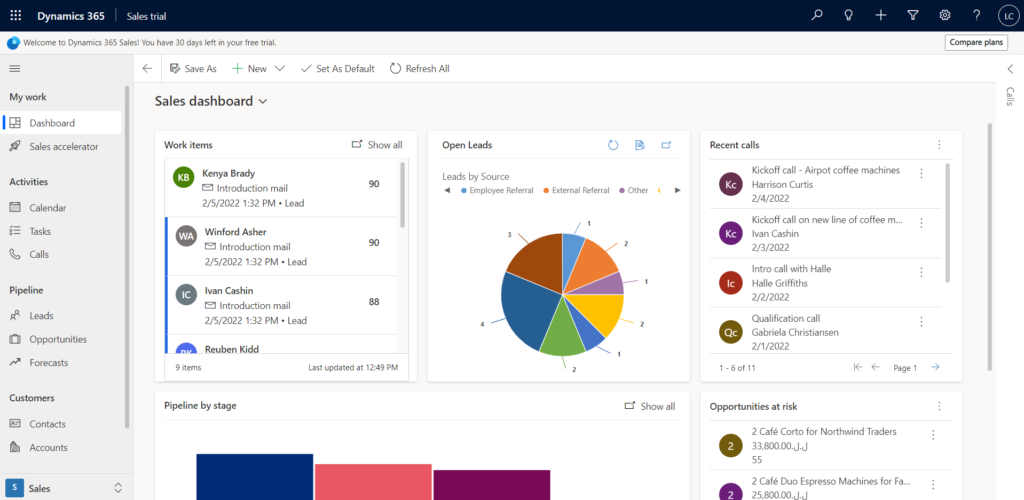
Task: Open Ivan Cashin work item
Action: (281, 305)
